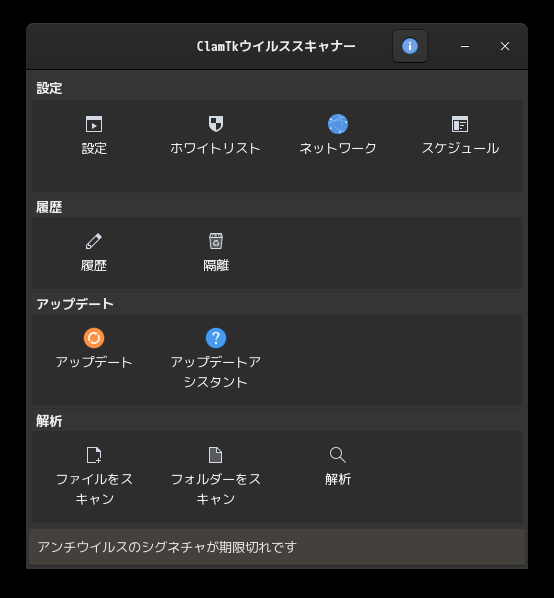Open the ホワイトリスト shield icon
Image resolution: width=554 pixels, height=598 pixels.
(x=216, y=124)
